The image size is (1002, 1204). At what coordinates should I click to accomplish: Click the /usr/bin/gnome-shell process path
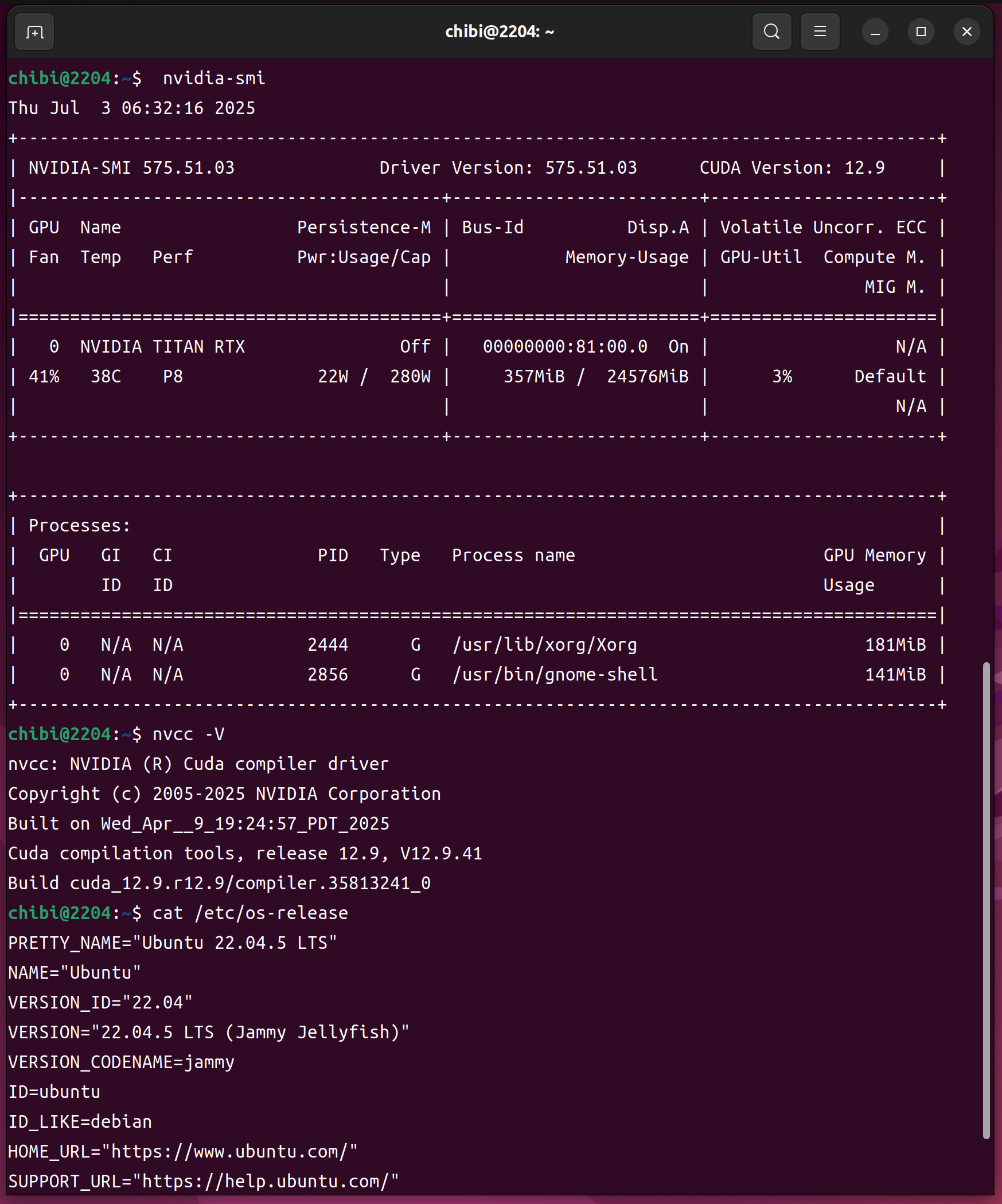(555, 675)
